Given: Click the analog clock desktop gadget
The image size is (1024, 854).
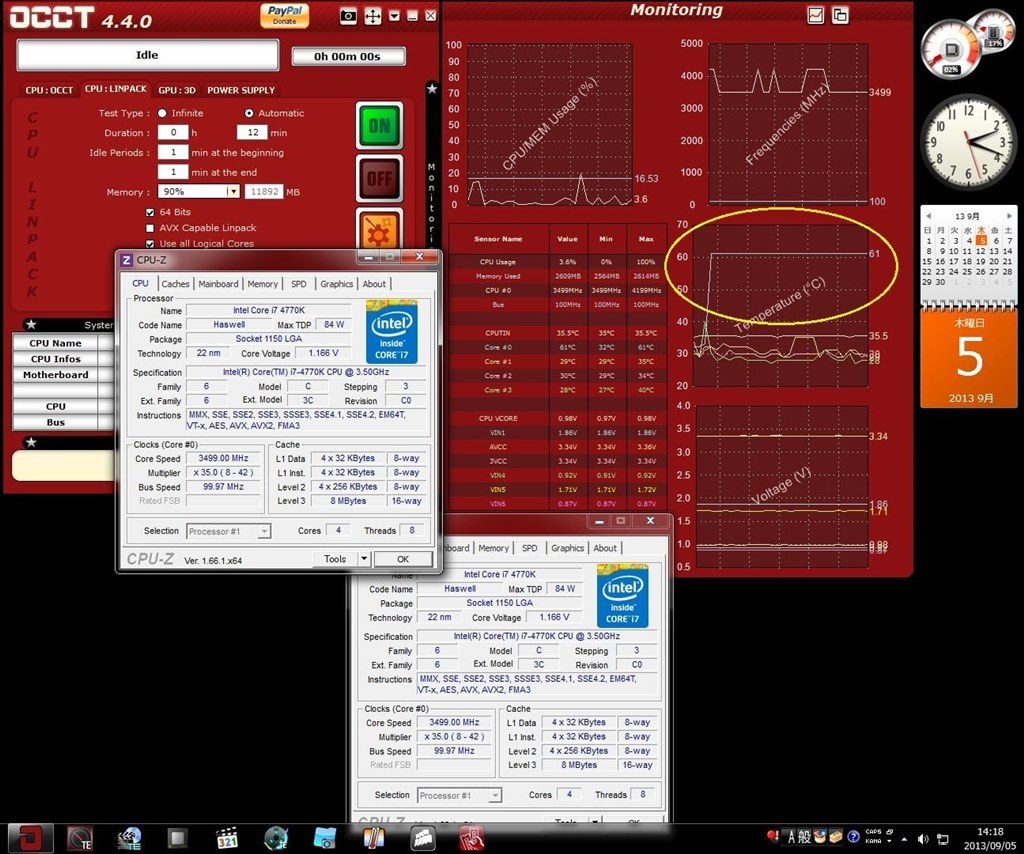Looking at the screenshot, I should pos(967,142).
